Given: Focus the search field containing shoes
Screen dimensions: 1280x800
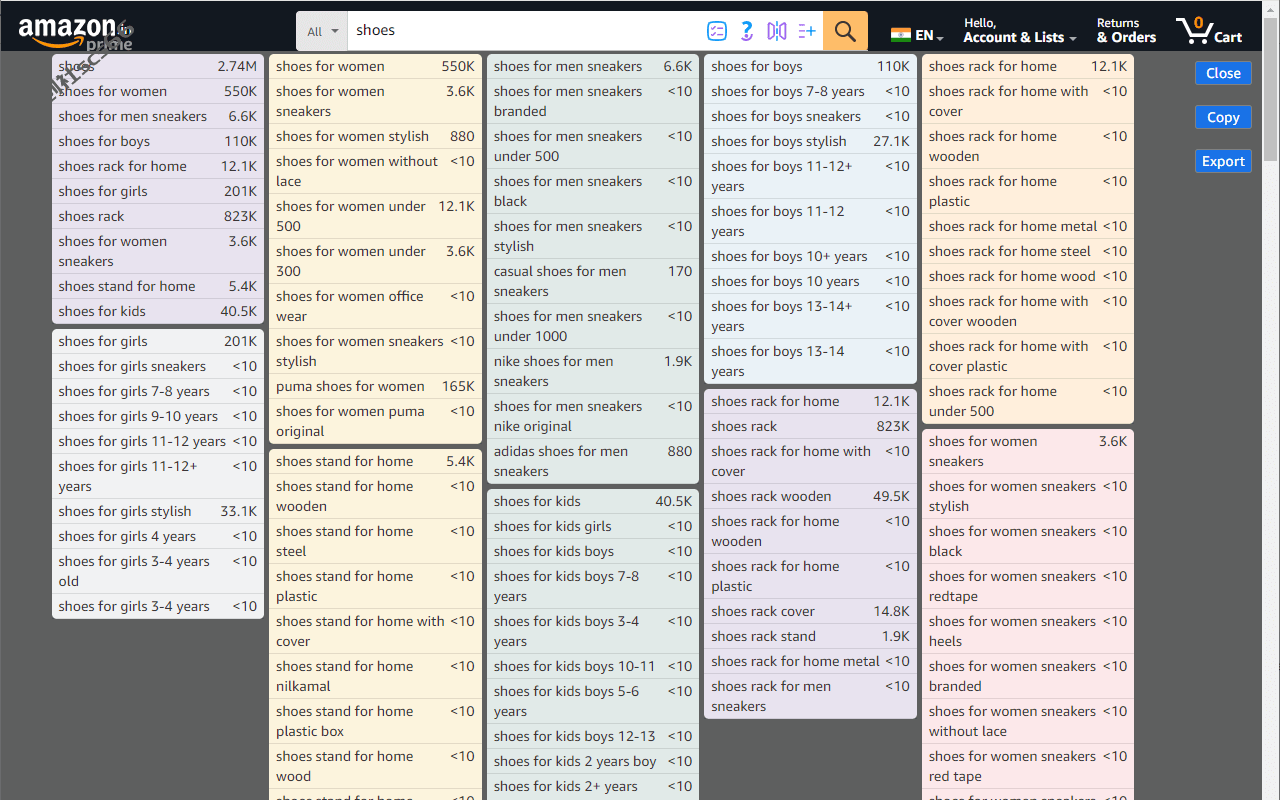Looking at the screenshot, I should [524, 31].
